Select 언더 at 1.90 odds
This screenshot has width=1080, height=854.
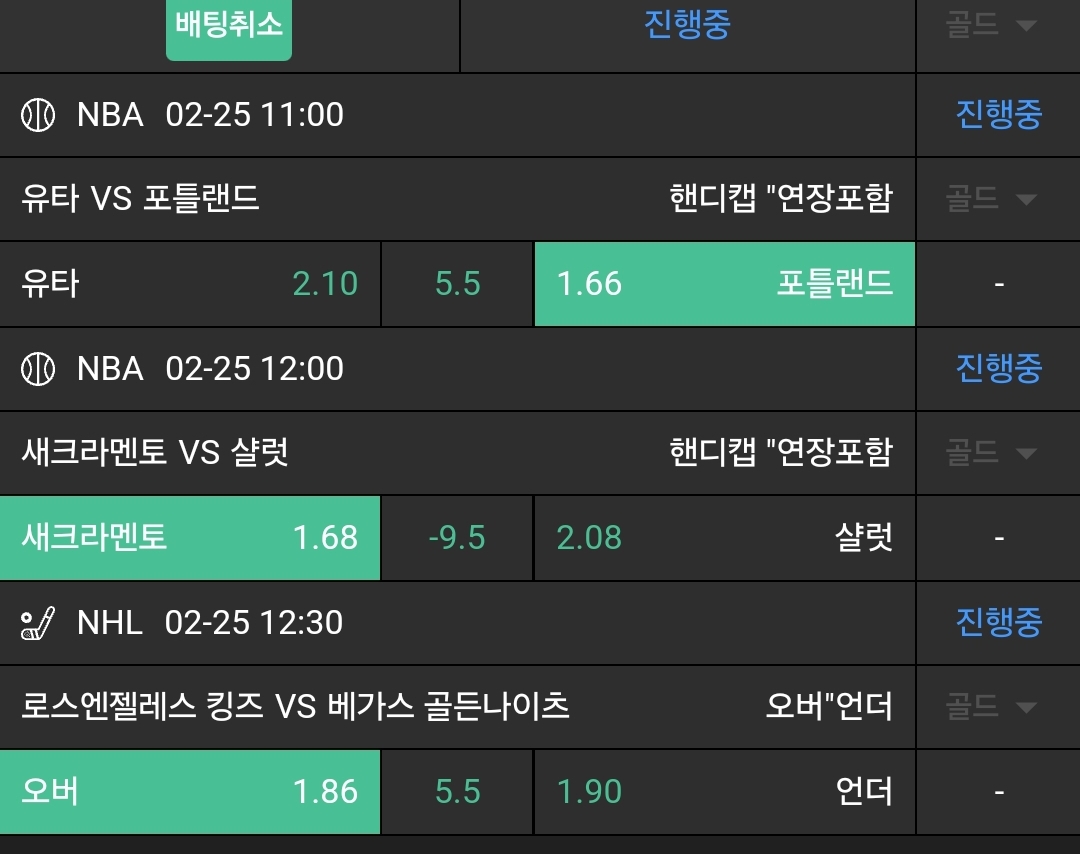(x=724, y=792)
